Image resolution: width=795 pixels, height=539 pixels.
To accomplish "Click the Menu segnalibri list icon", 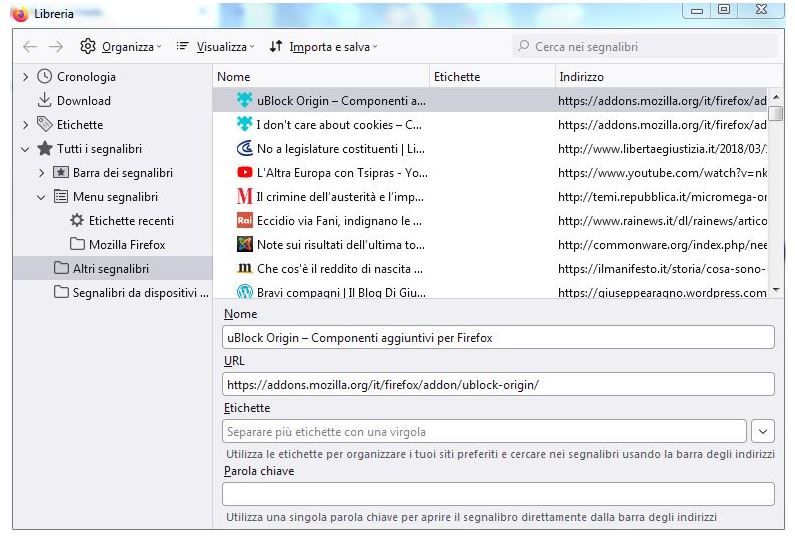I will (x=61, y=196).
